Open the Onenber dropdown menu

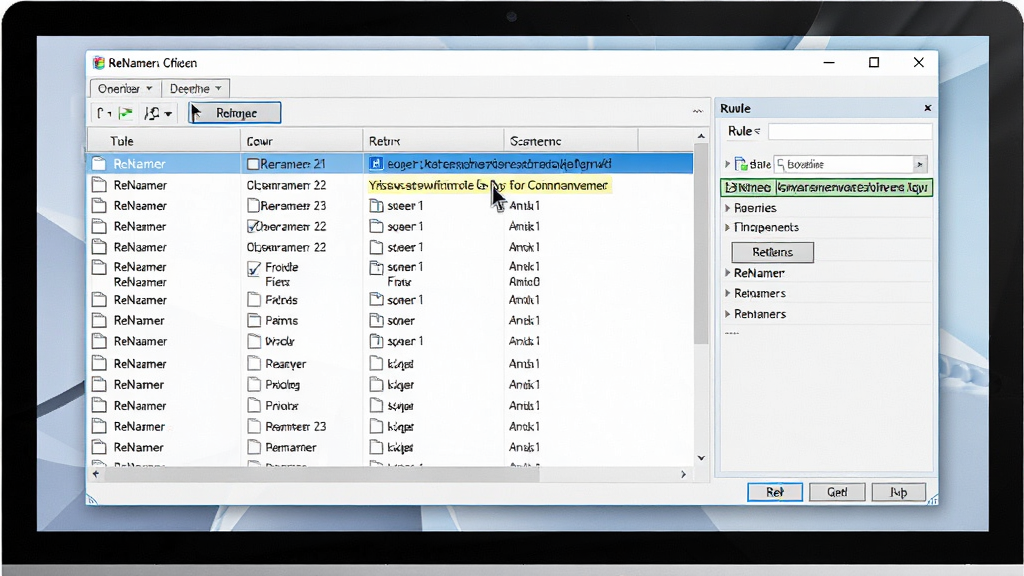125,88
